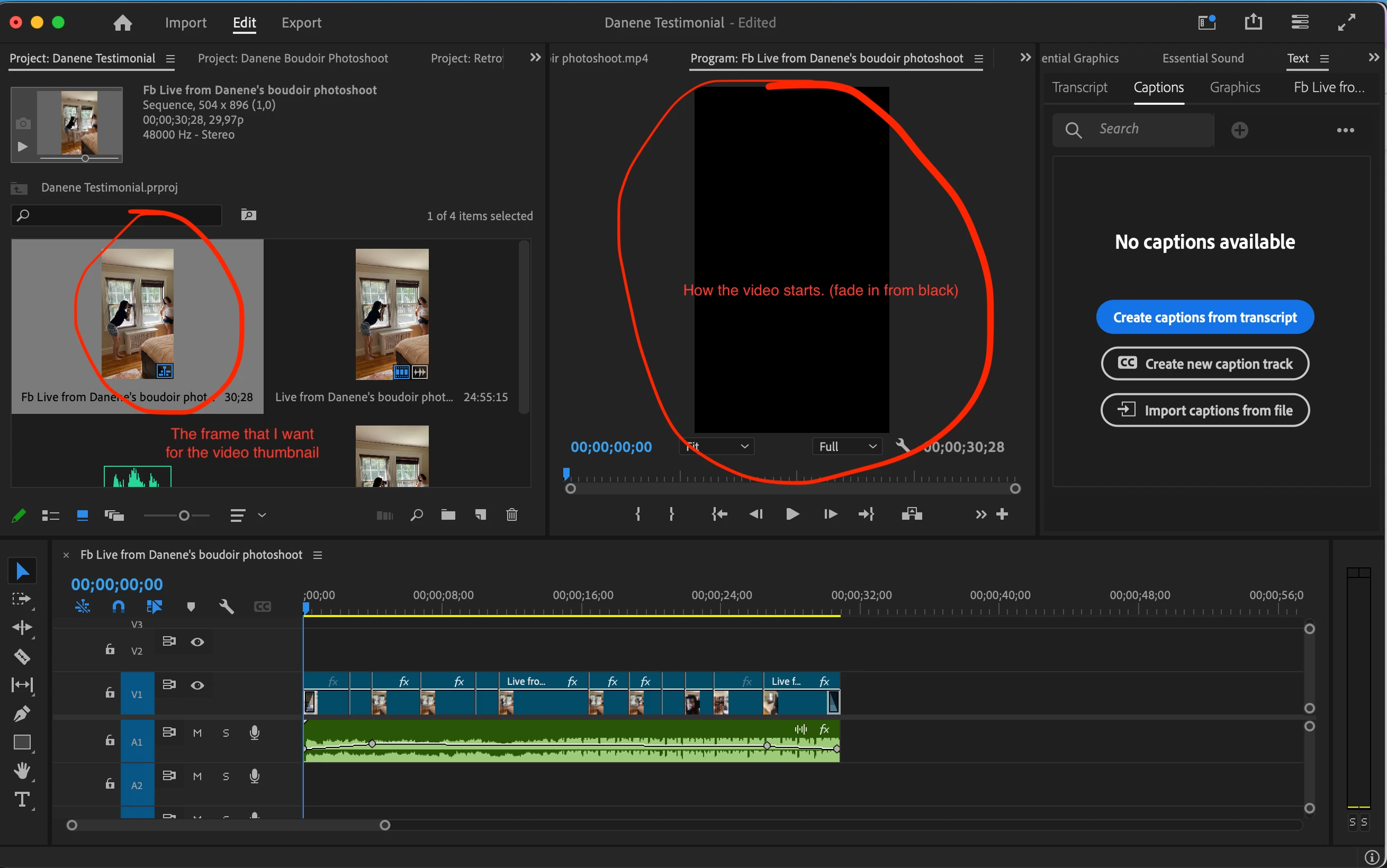
Task: Select the Pen tool in toolbar
Action: click(x=22, y=713)
